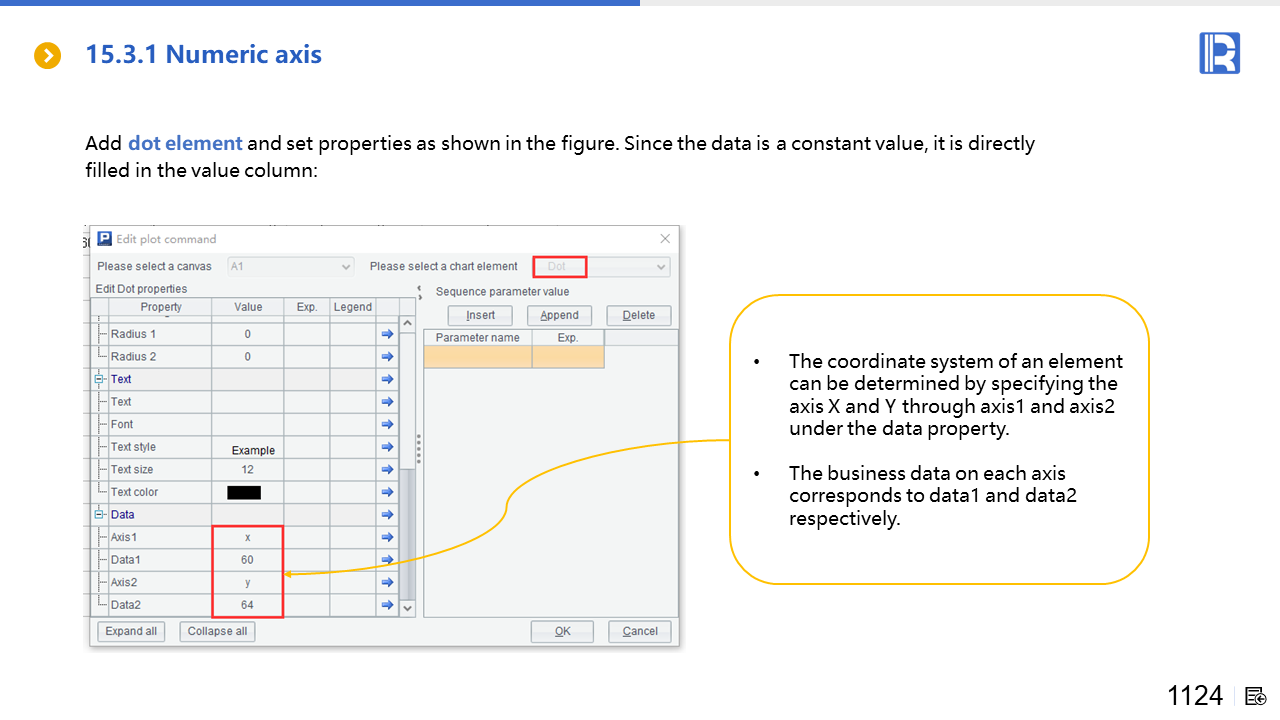Click the Append button
The image size is (1280, 720).
(x=559, y=315)
